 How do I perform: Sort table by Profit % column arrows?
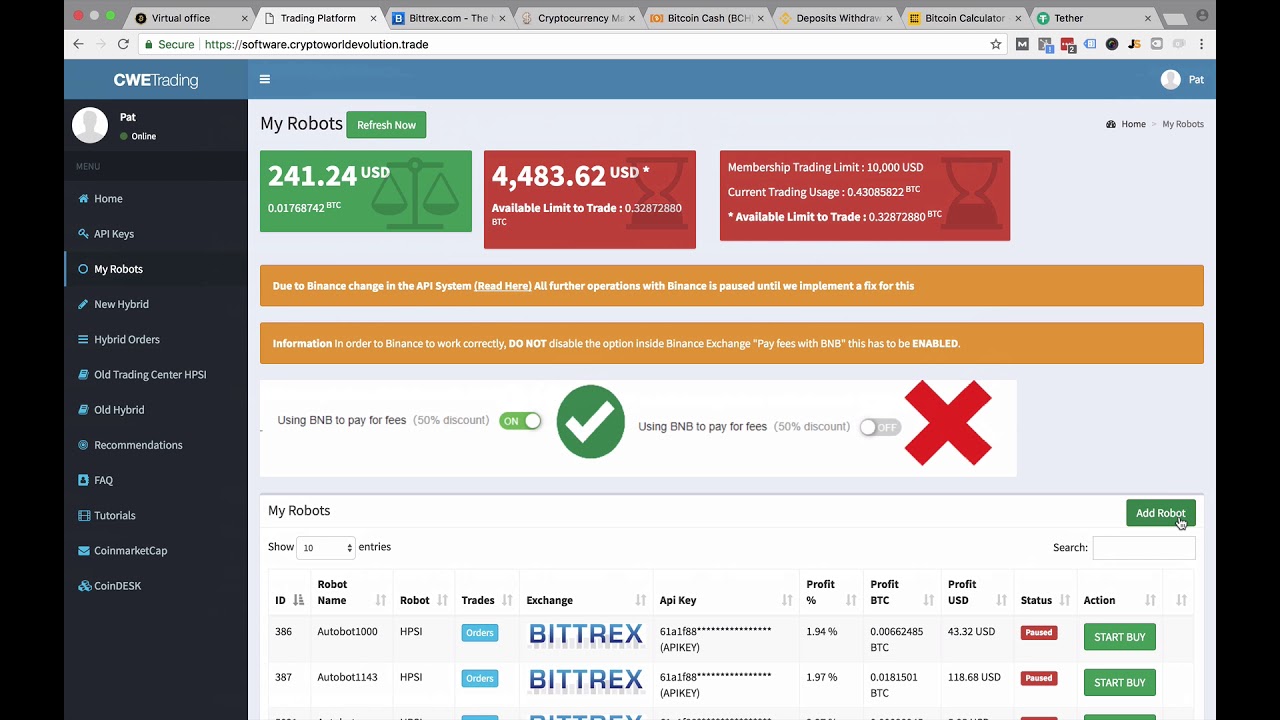tap(851, 600)
